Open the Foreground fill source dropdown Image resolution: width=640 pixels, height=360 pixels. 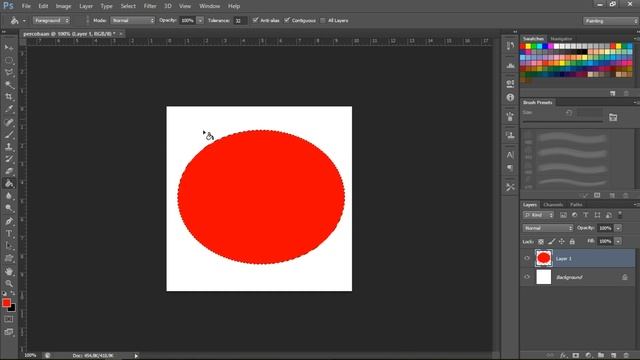[x=51, y=20]
